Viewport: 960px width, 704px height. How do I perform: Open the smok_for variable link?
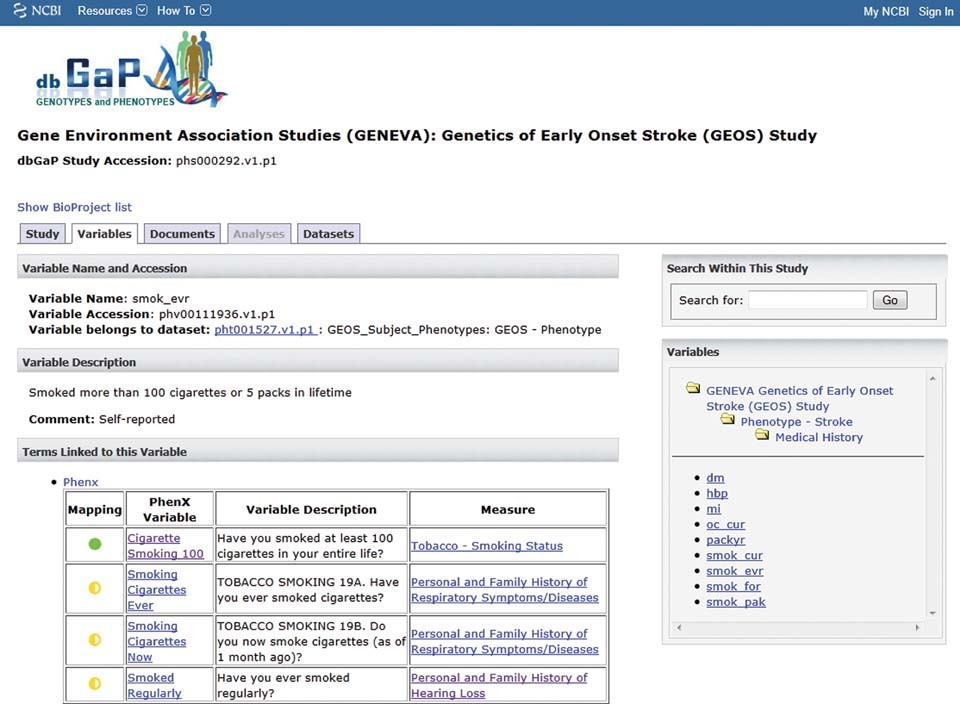(x=733, y=586)
